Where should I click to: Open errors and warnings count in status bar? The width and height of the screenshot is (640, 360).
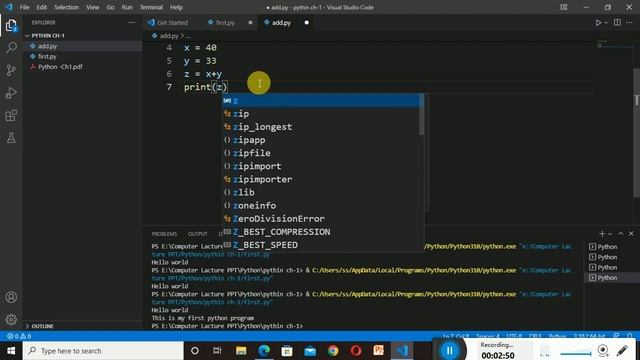point(19,336)
